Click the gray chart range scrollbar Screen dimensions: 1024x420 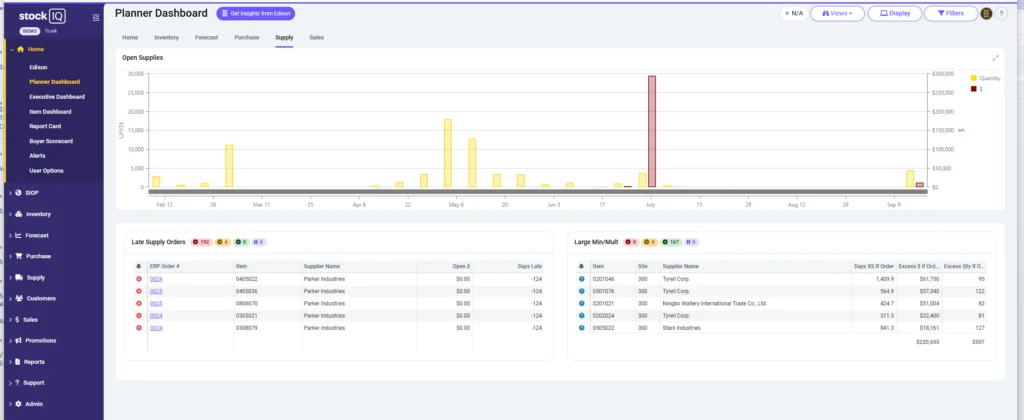point(538,191)
